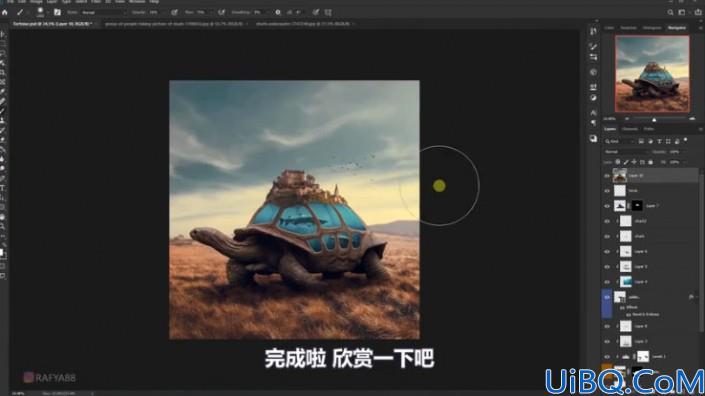The width and height of the screenshot is (705, 396).
Task: Lock layer position icon
Action: click(634, 162)
